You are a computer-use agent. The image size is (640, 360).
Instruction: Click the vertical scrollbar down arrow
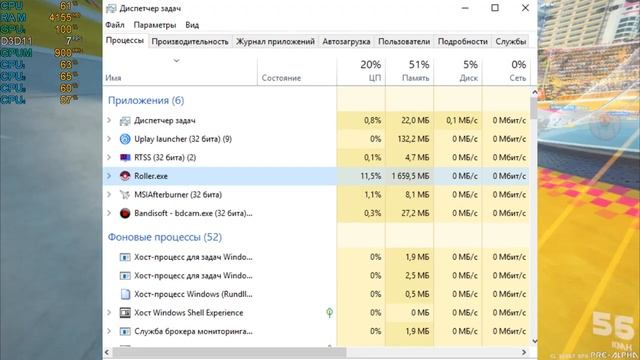tap(534, 341)
